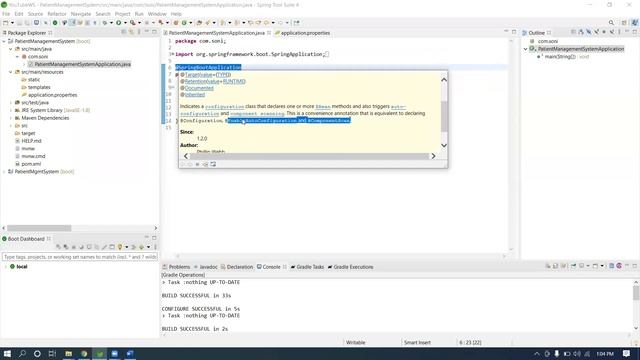
Task: Click the Outline view menu kebab icon
Action: (x=619, y=32)
